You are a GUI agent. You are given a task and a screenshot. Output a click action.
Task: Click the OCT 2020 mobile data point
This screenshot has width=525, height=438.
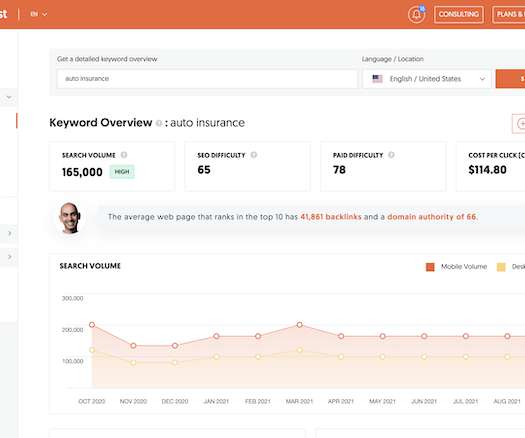(92, 324)
